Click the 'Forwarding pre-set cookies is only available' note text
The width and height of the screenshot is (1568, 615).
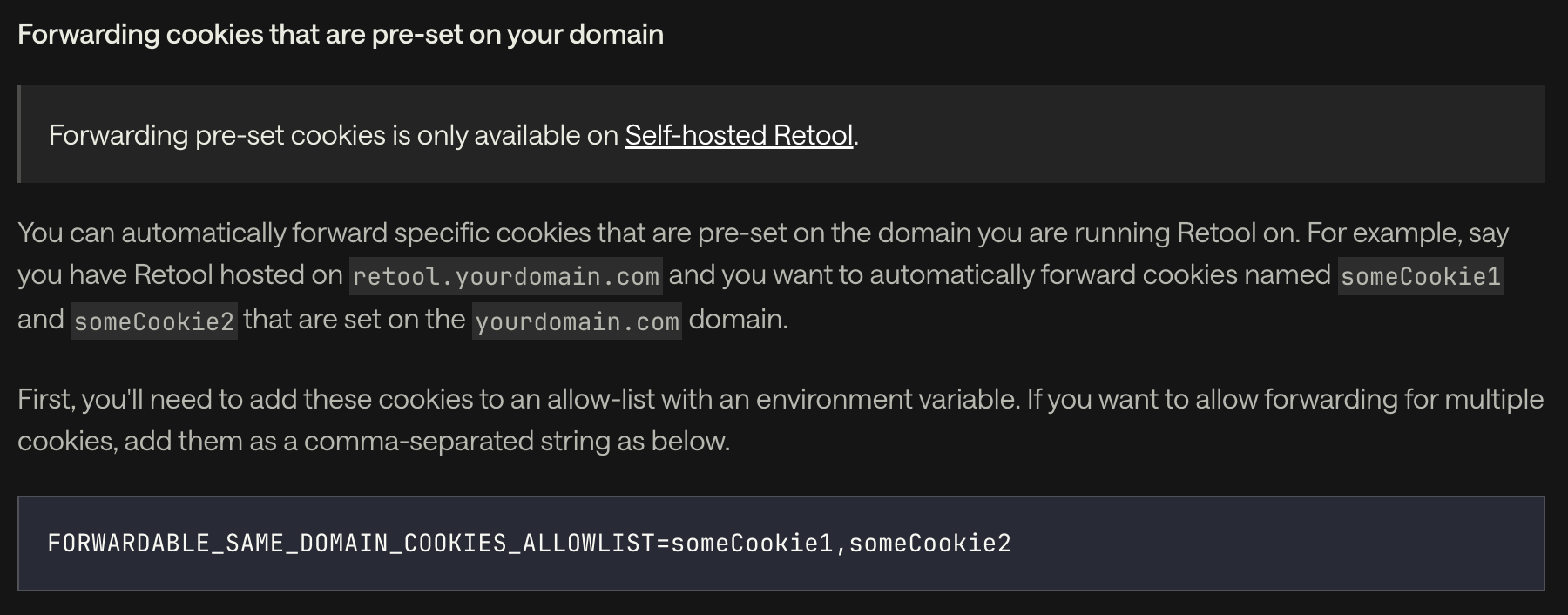(334, 135)
